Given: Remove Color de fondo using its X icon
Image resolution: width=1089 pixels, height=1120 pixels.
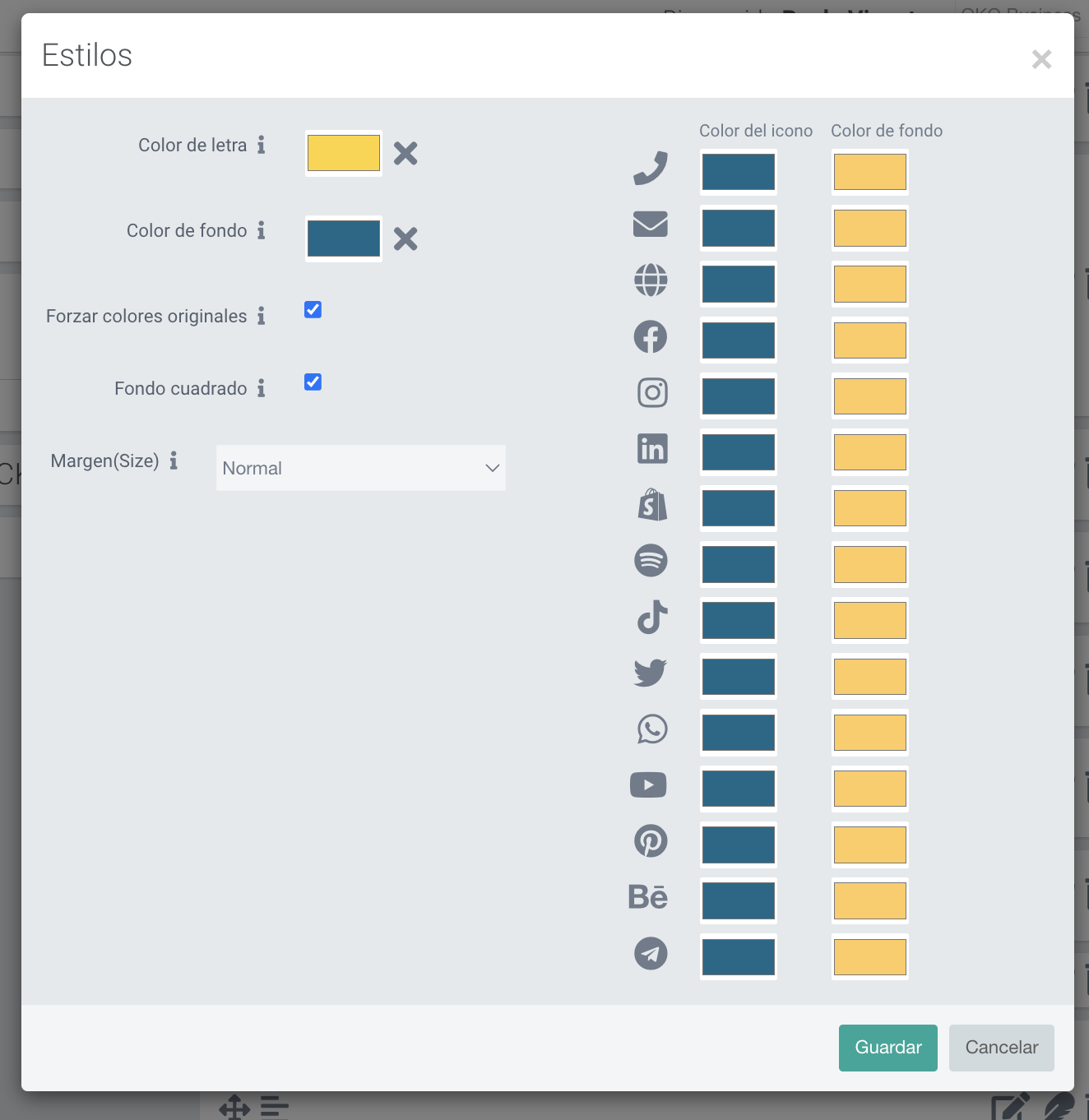Looking at the screenshot, I should [x=405, y=238].
